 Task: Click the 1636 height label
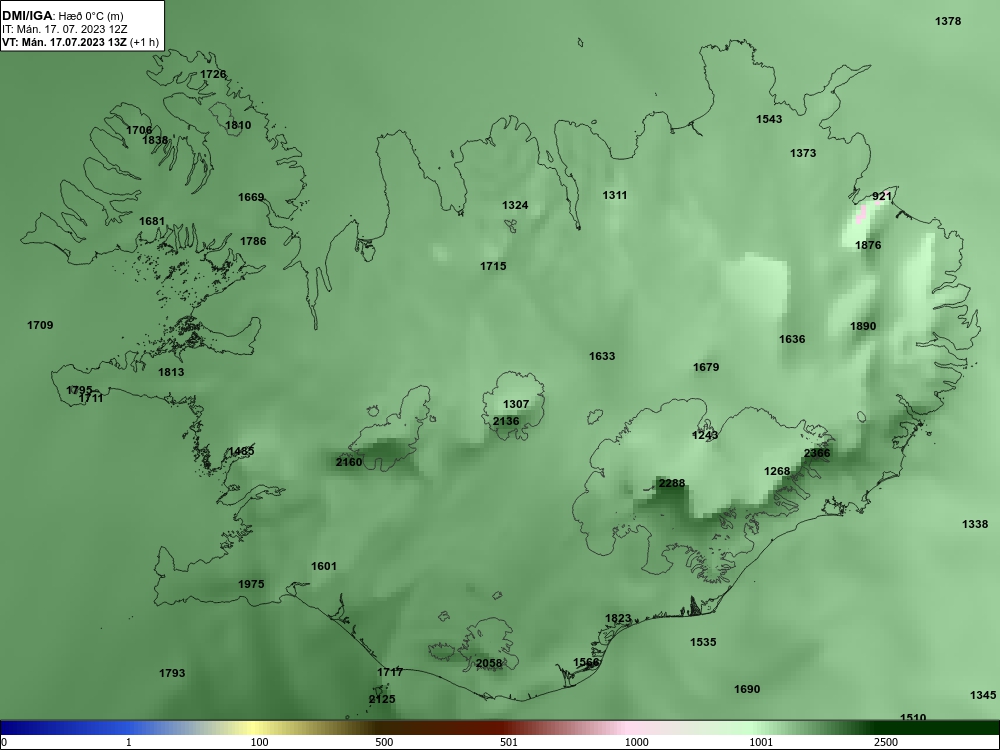point(792,339)
